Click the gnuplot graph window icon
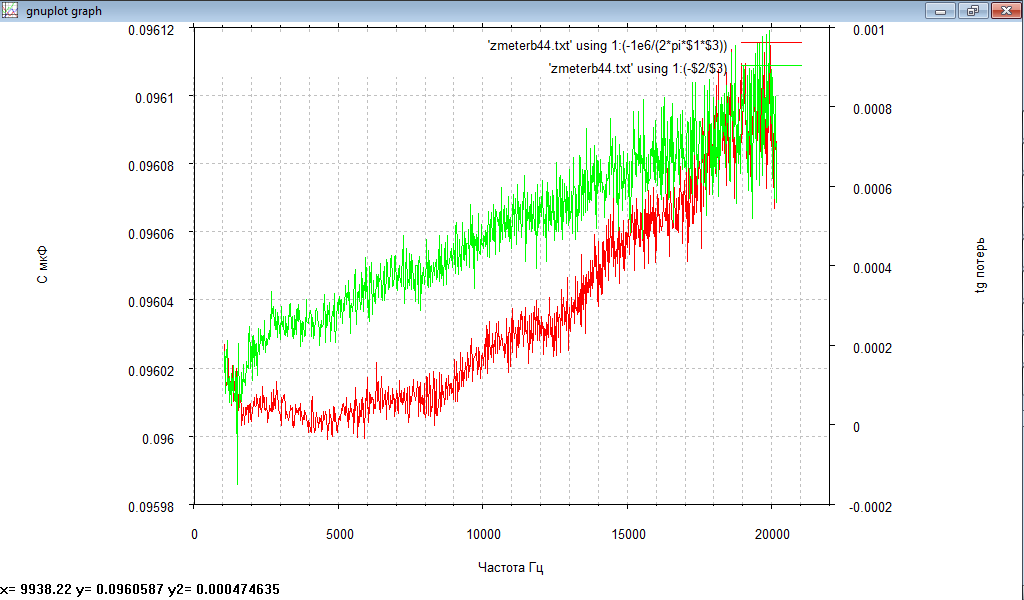1024x600 pixels. (x=10, y=10)
